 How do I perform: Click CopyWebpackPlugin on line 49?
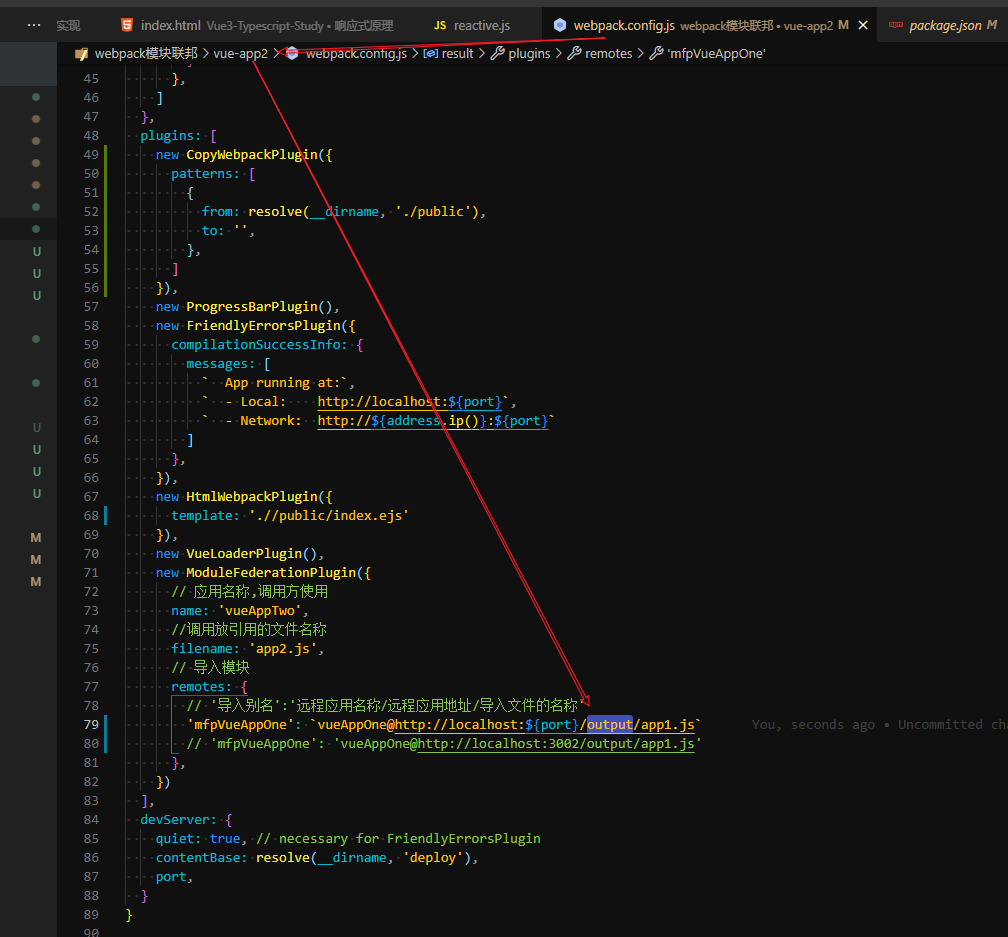coord(251,155)
